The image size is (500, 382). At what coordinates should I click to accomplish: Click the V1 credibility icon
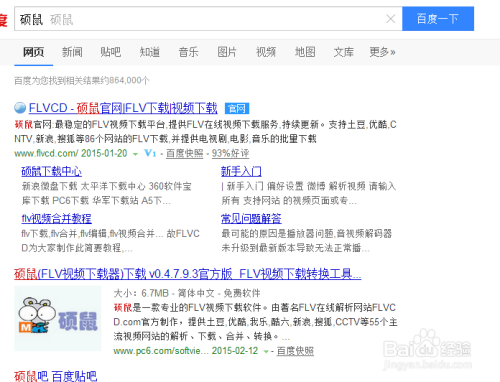(x=150, y=153)
